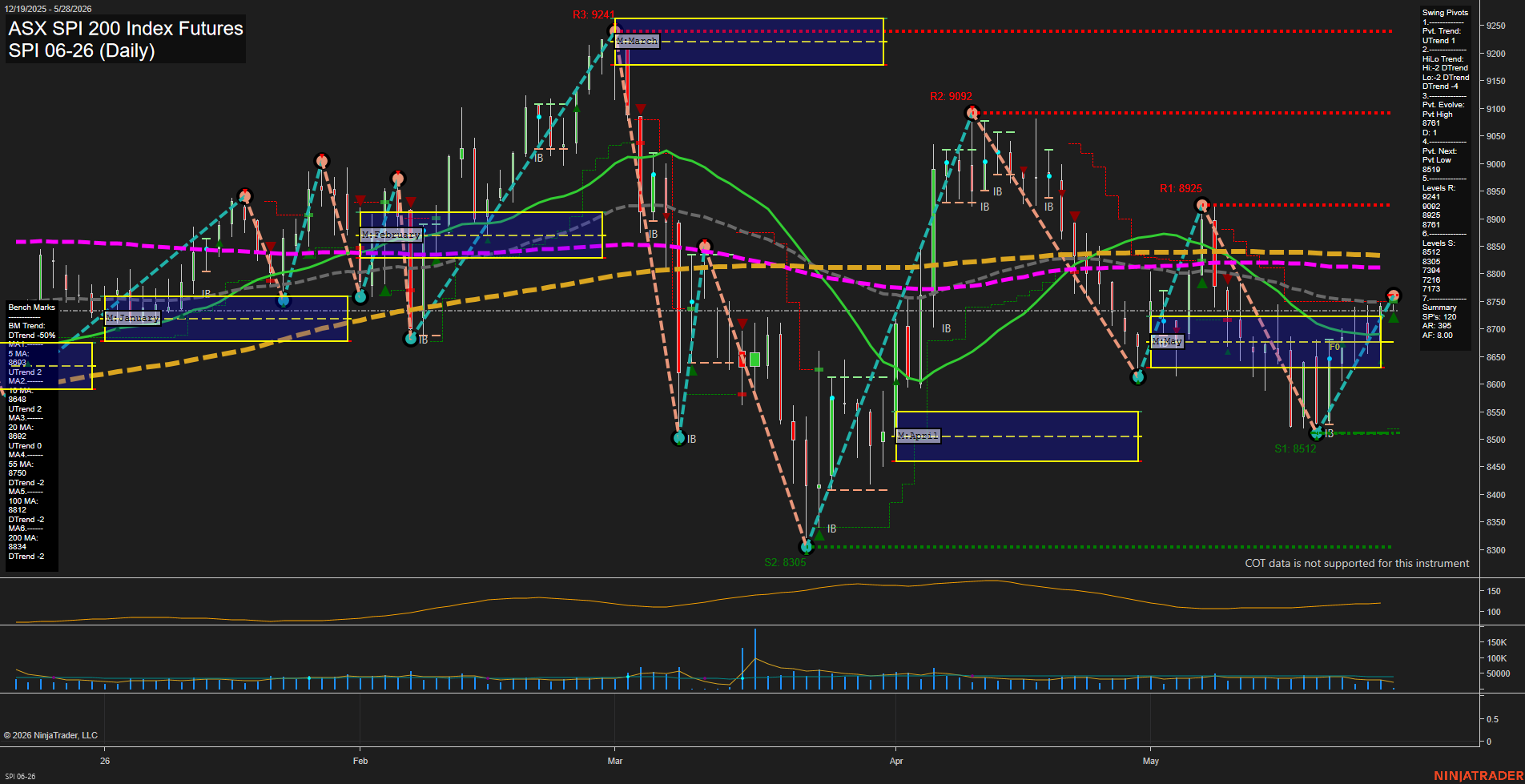
Task: Select the swing low pivot marker at S2
Action: [807, 546]
